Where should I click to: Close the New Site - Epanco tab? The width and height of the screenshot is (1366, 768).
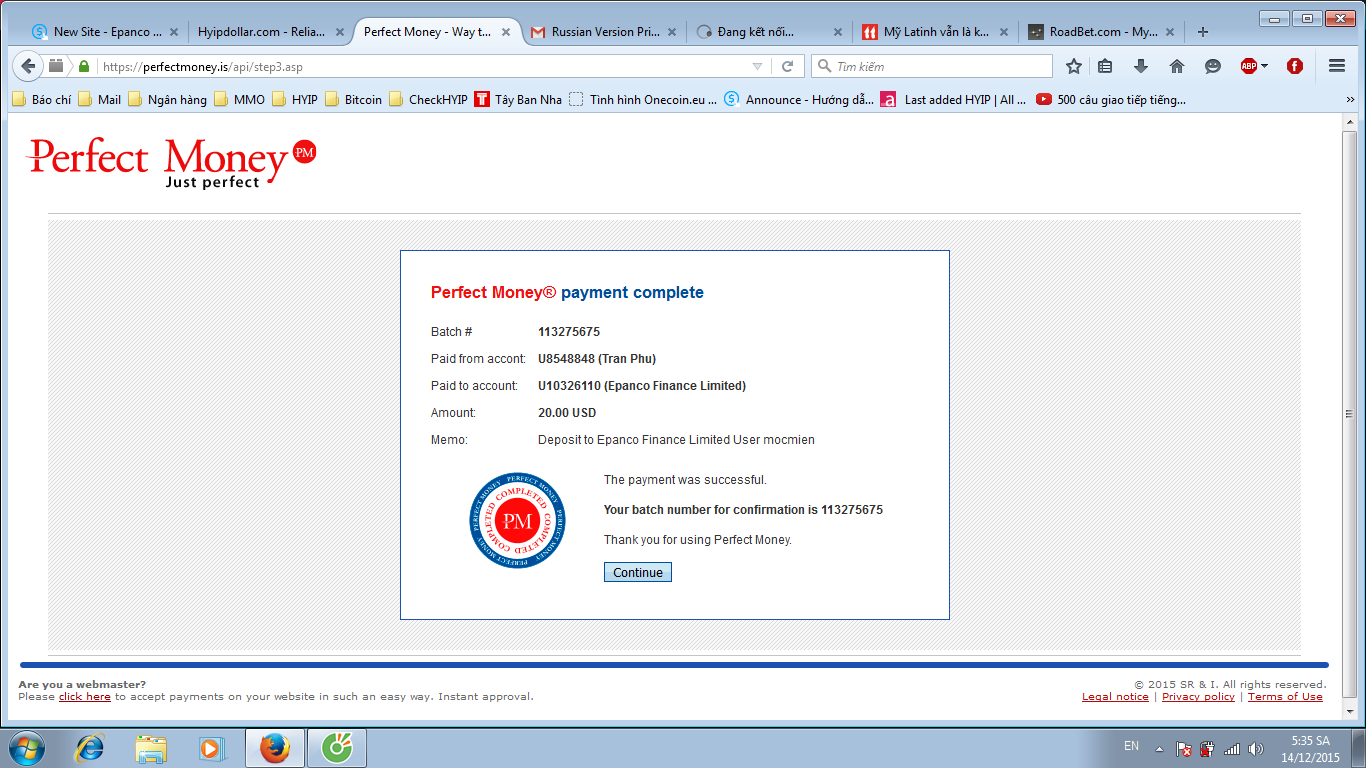173,32
